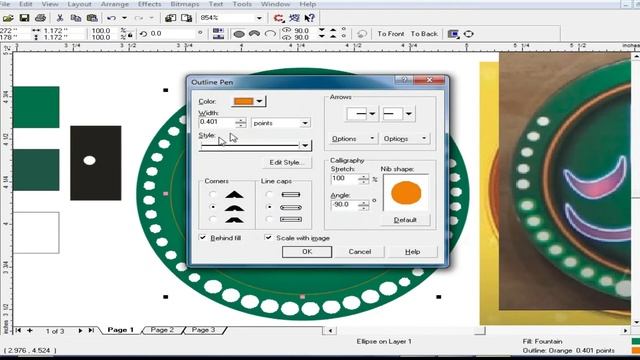Click the orange Nib shape preview
Image resolution: width=640 pixels, height=360 pixels.
406,193
